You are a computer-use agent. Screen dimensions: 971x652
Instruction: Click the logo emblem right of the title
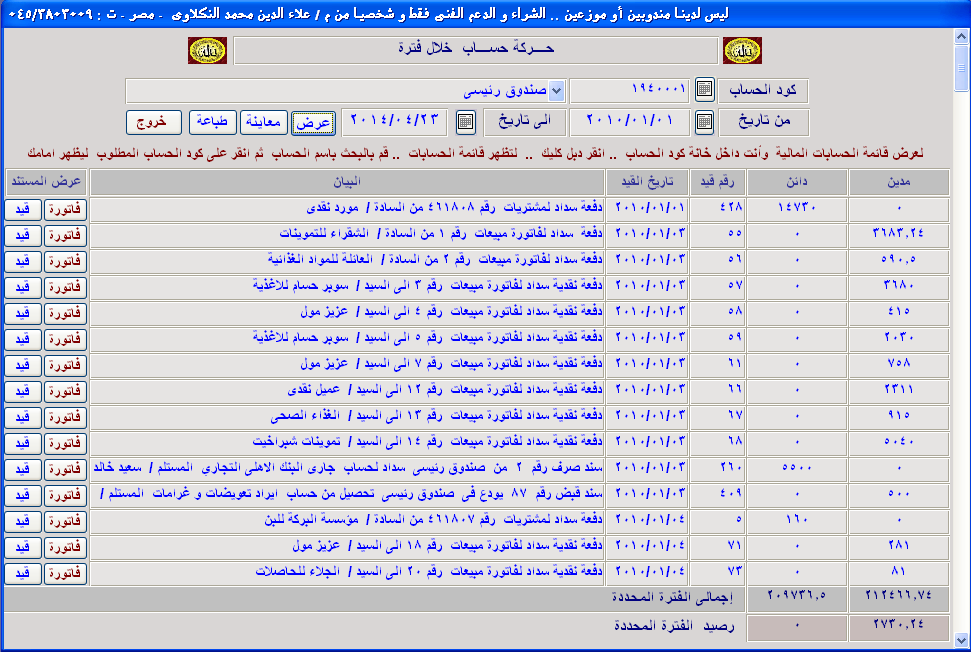[741, 50]
